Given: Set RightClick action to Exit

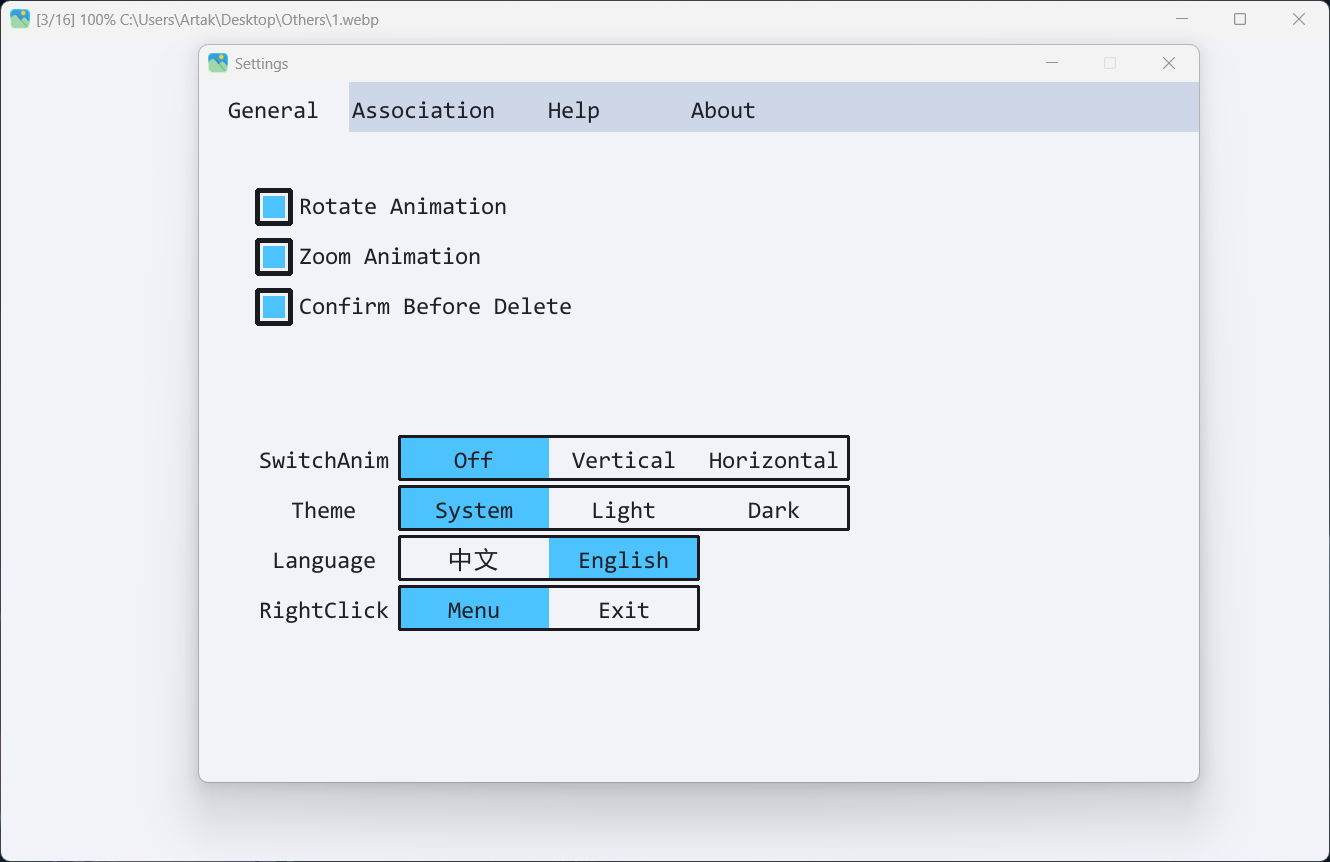Looking at the screenshot, I should click(623, 610).
